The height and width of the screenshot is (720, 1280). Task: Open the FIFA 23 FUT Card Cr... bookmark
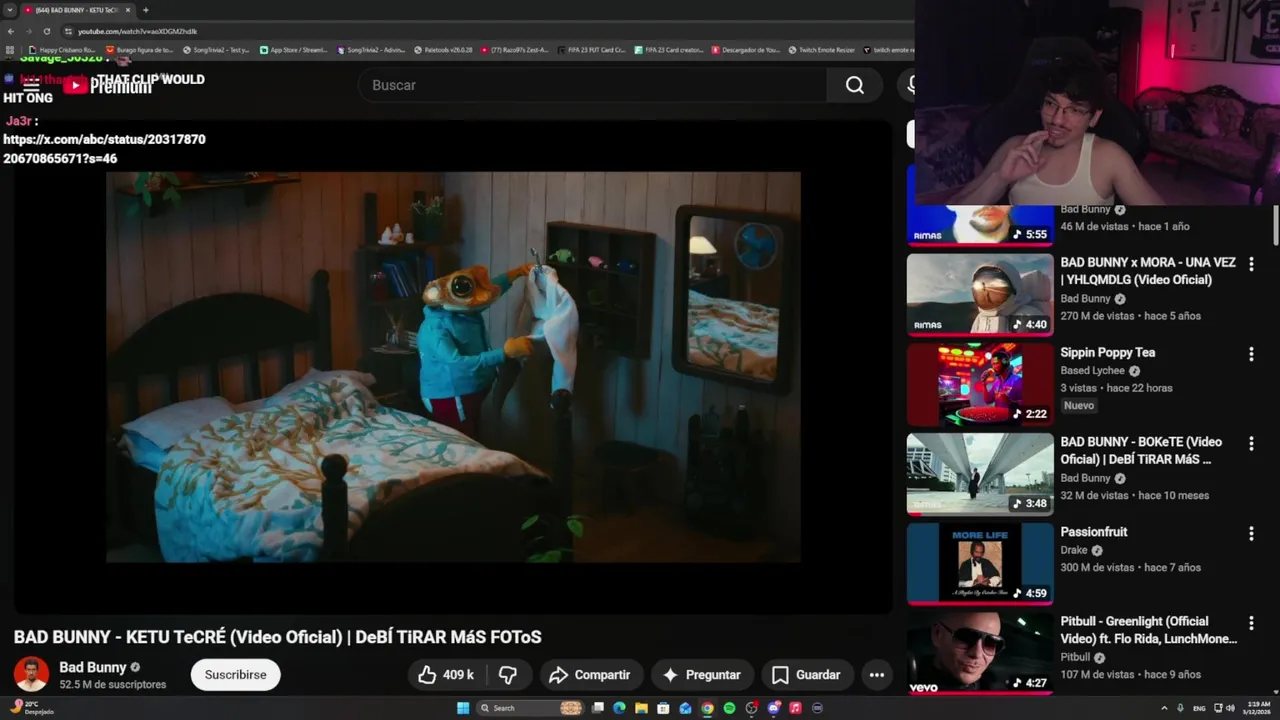[592, 49]
